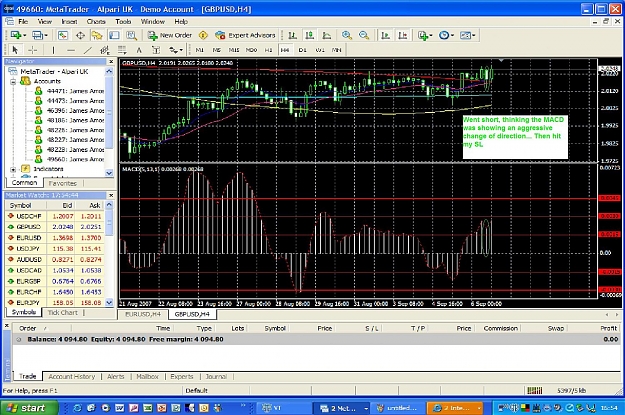Open the Strategy Tester magnifier icon
The image size is (625, 415).
coord(131,35)
